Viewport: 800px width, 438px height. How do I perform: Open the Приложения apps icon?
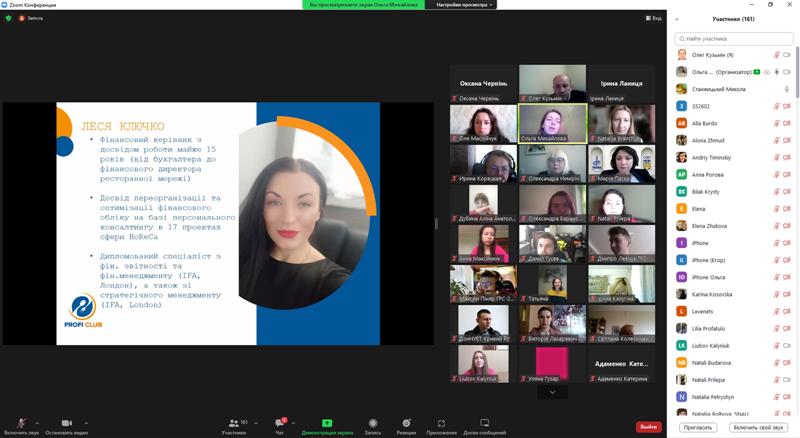pyautogui.click(x=441, y=423)
